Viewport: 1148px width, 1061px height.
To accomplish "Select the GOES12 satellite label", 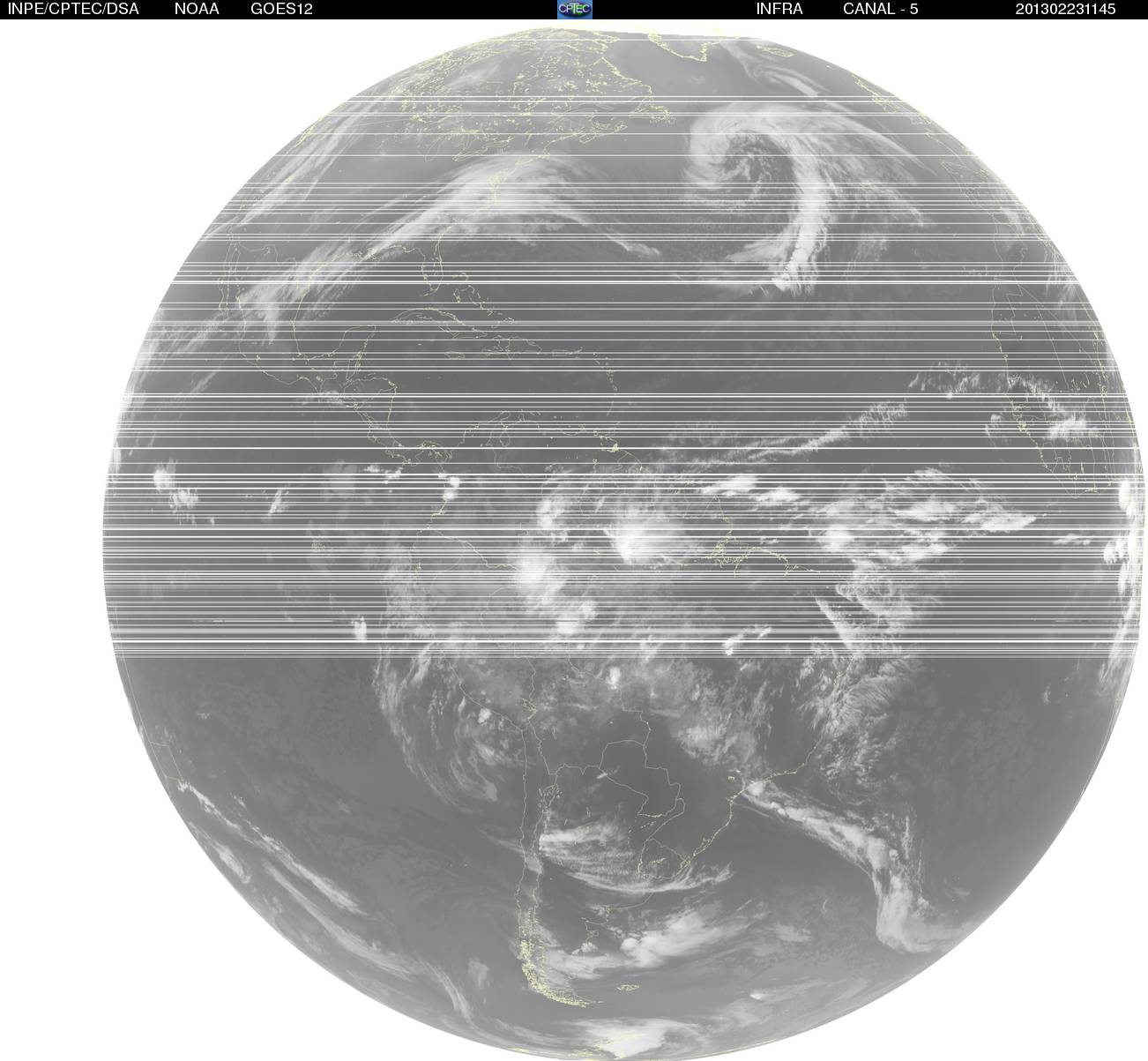I will pos(281,9).
